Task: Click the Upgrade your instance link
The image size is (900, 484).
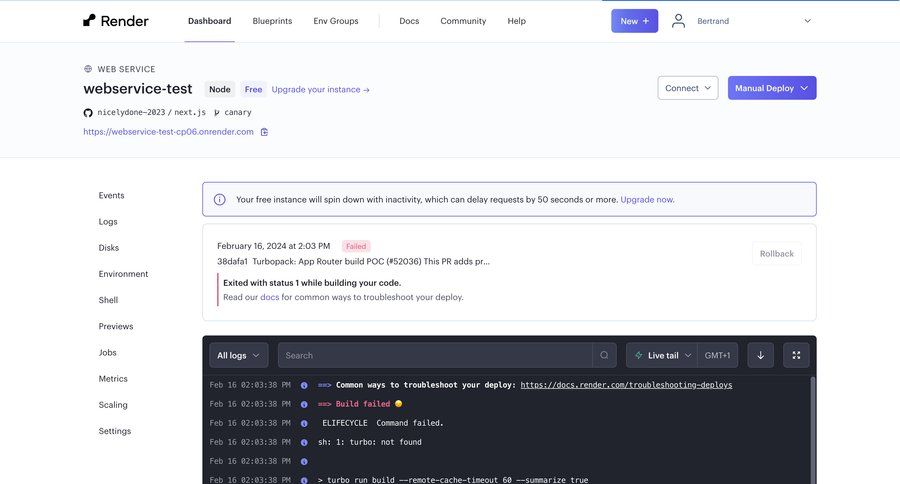Action: coord(320,89)
